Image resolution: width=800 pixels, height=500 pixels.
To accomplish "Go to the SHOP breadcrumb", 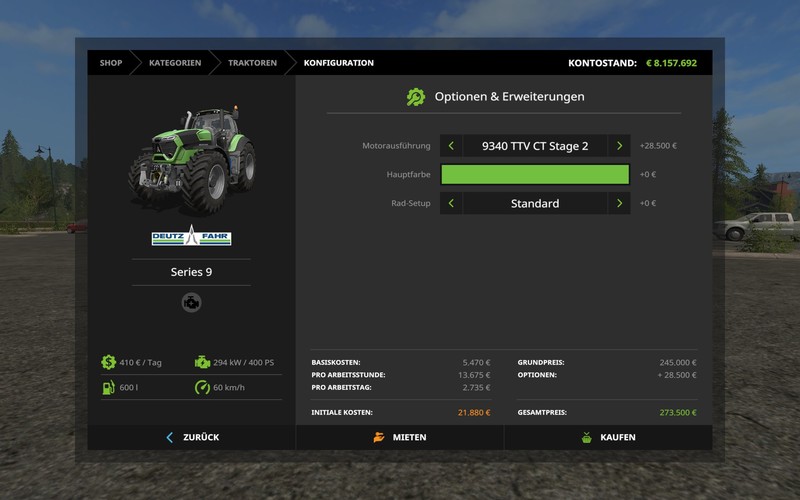I will 110,63.
